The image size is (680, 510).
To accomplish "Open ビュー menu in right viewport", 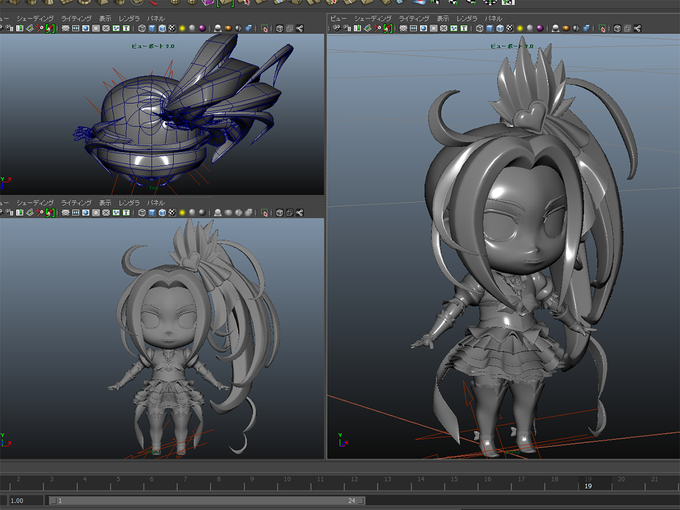I will click(x=338, y=19).
